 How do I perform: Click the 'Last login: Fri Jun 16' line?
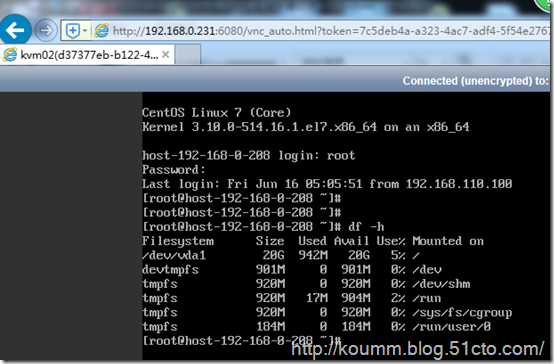point(327,184)
